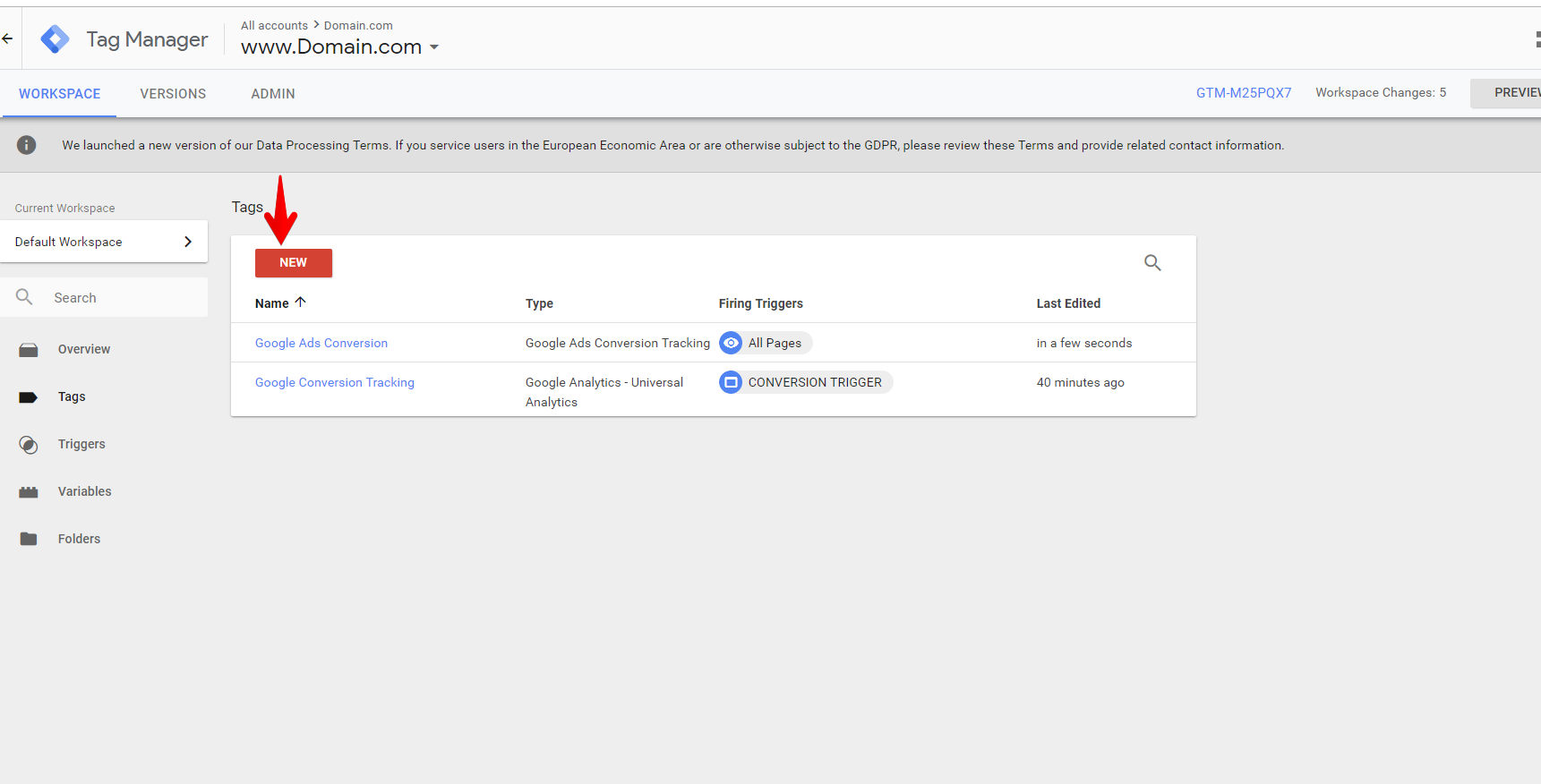Screen dimensions: 1541x784
Task: Sort by the Type column header
Action: pos(539,303)
